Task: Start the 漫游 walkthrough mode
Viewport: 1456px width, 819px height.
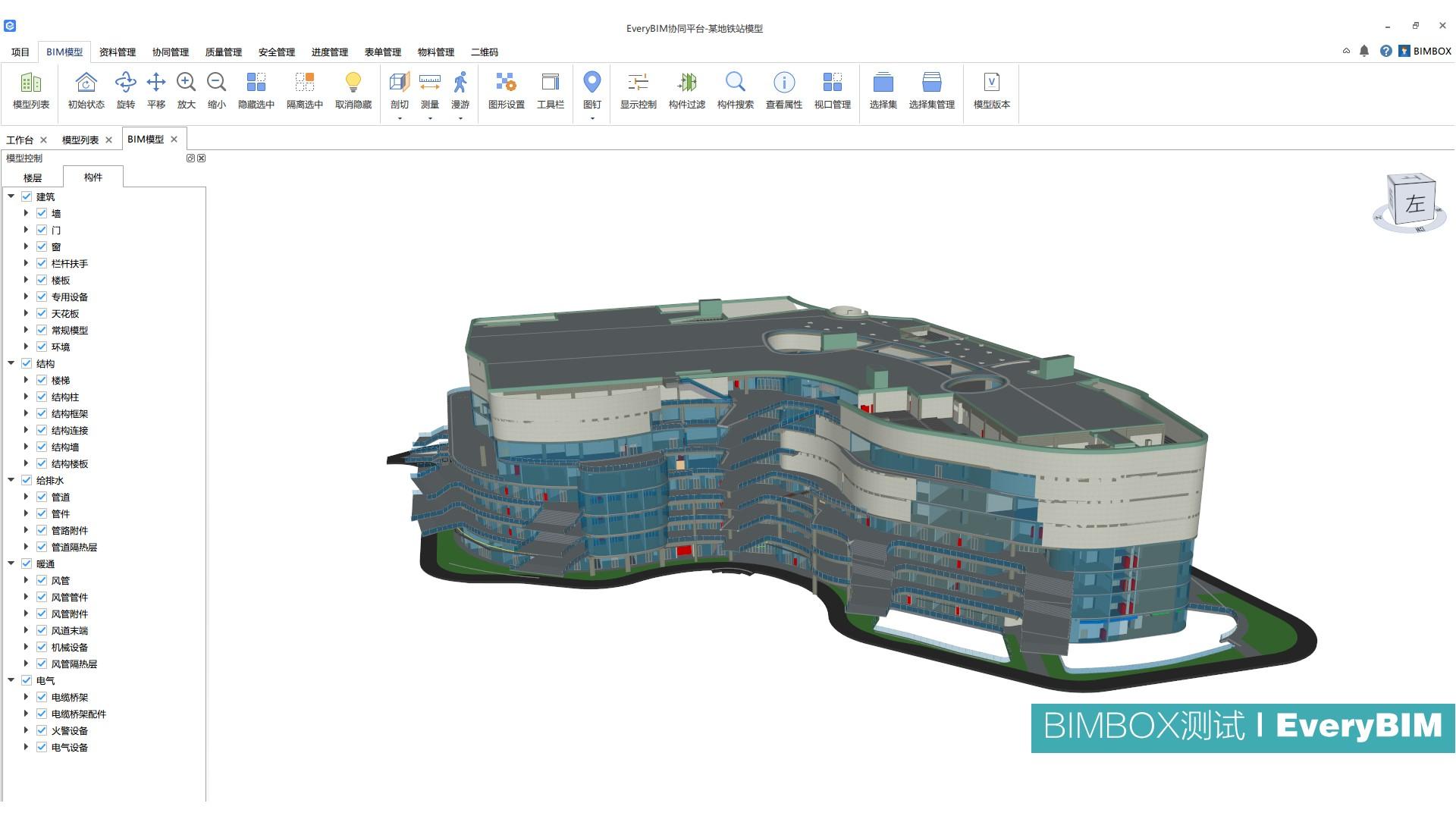Action: click(x=460, y=91)
